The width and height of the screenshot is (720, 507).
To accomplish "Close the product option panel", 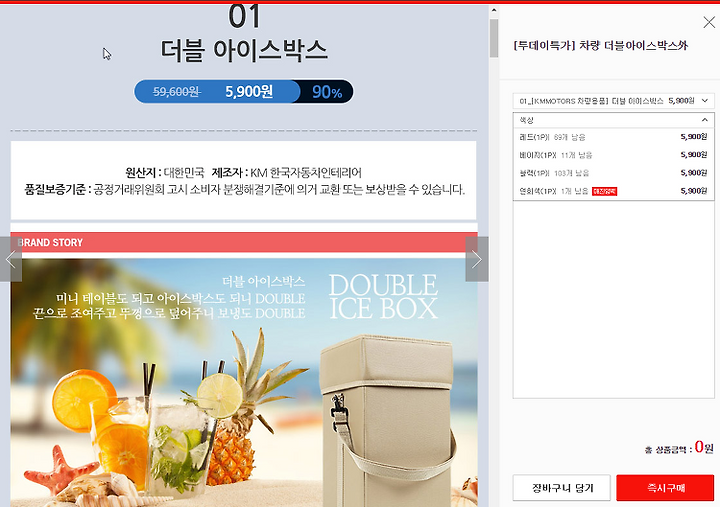I will click(x=709, y=22).
